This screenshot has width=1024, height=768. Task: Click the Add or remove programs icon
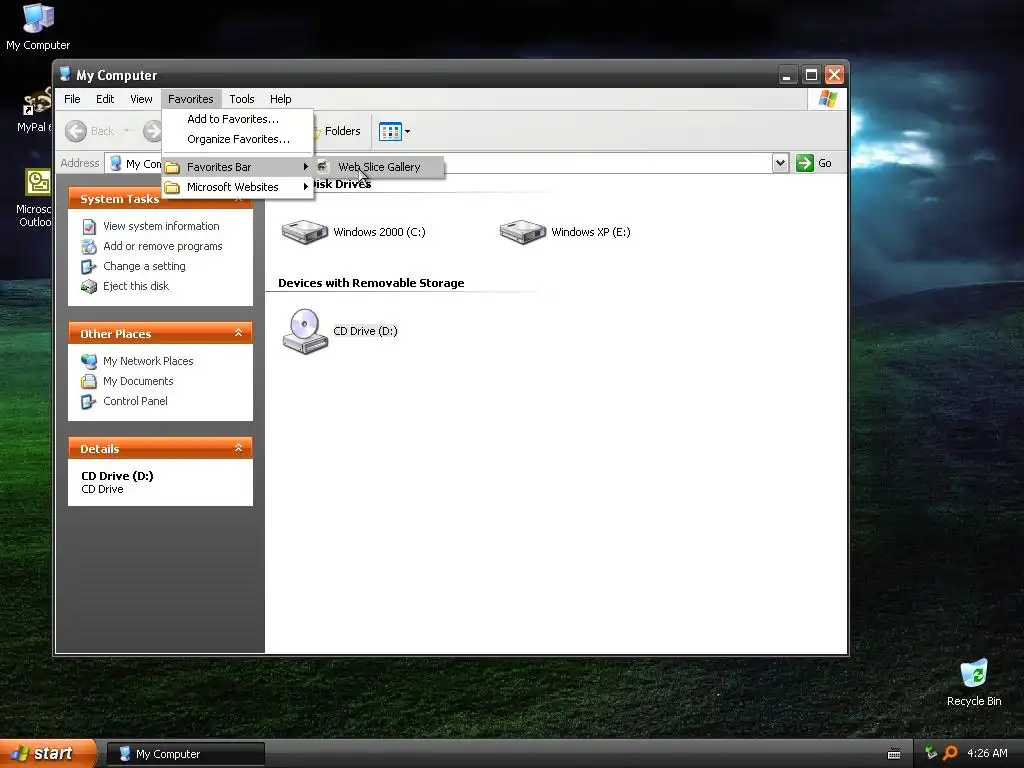(x=89, y=247)
